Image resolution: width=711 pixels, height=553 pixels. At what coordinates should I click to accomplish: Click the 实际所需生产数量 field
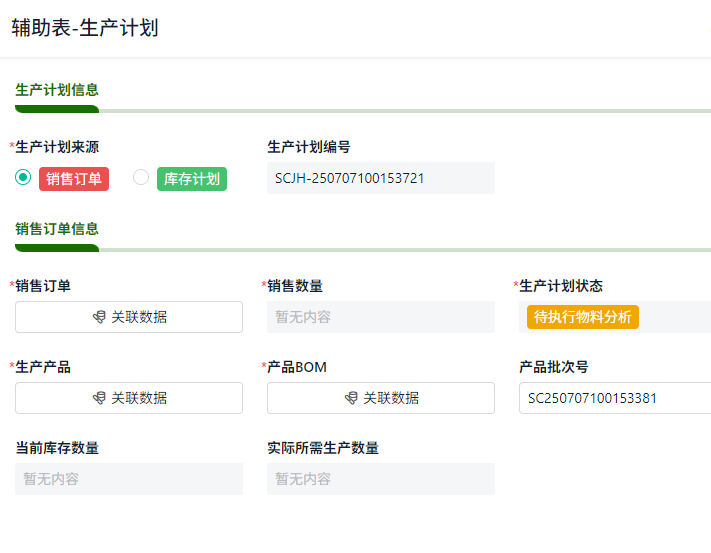(x=380, y=479)
